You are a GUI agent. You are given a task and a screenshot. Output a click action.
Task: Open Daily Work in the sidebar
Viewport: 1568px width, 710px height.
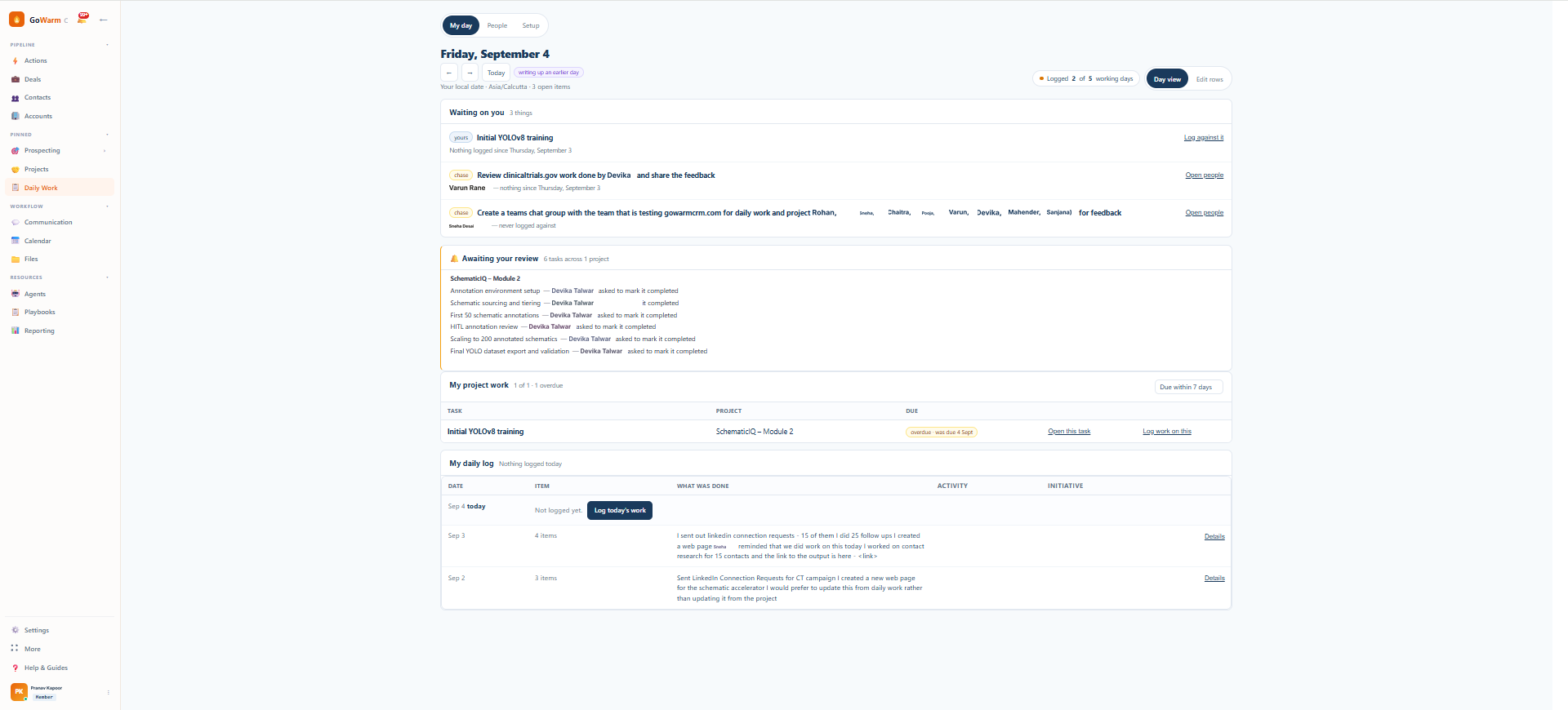[60, 188]
